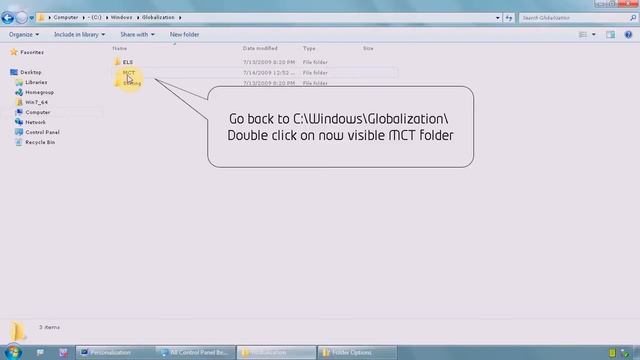Select the MCT folder name
Viewport: 640px width, 360px height.
(129, 73)
